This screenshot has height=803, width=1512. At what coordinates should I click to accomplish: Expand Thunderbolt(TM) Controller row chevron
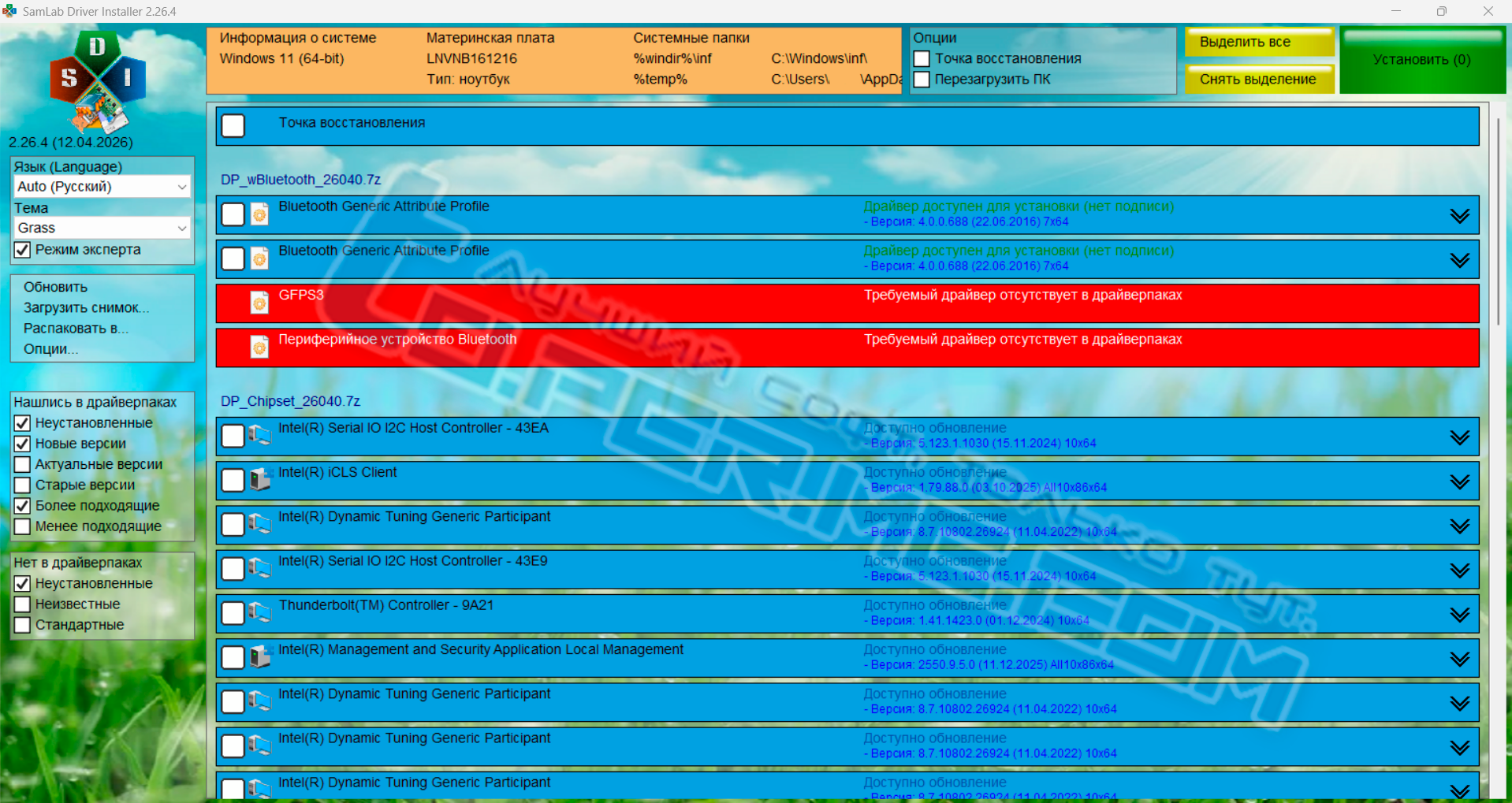click(x=1460, y=615)
